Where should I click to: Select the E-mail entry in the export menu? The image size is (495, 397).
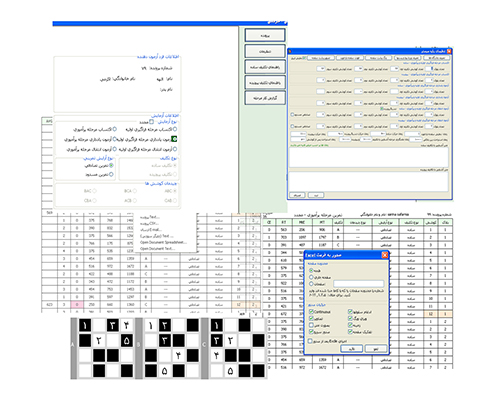pos(151,230)
